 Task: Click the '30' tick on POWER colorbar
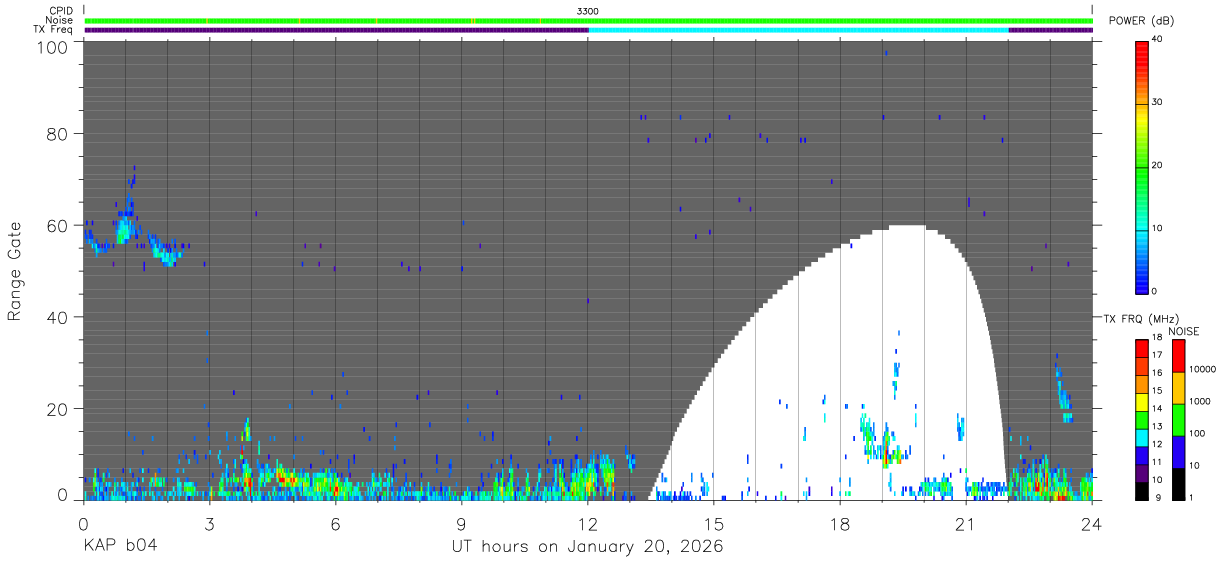coord(1157,103)
